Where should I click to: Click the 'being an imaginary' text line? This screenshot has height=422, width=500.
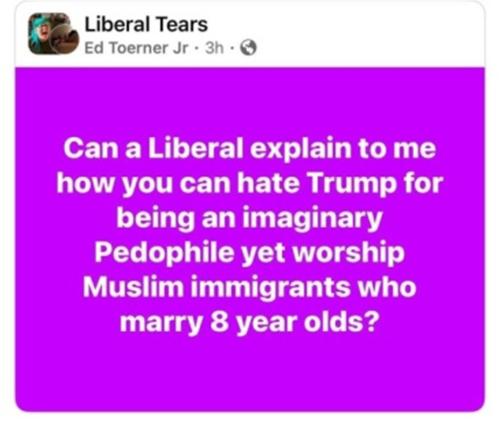click(x=249, y=218)
